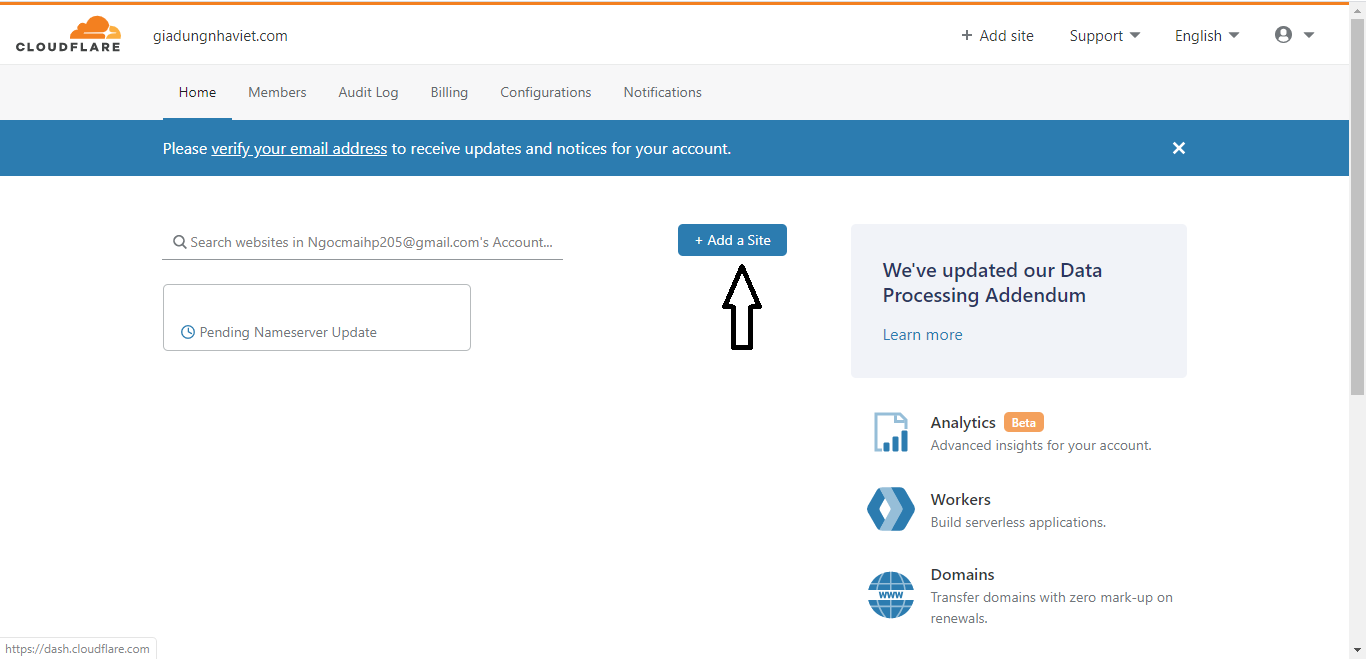Image resolution: width=1366 pixels, height=659 pixels.
Task: Open the Notifications tab
Action: [662, 92]
